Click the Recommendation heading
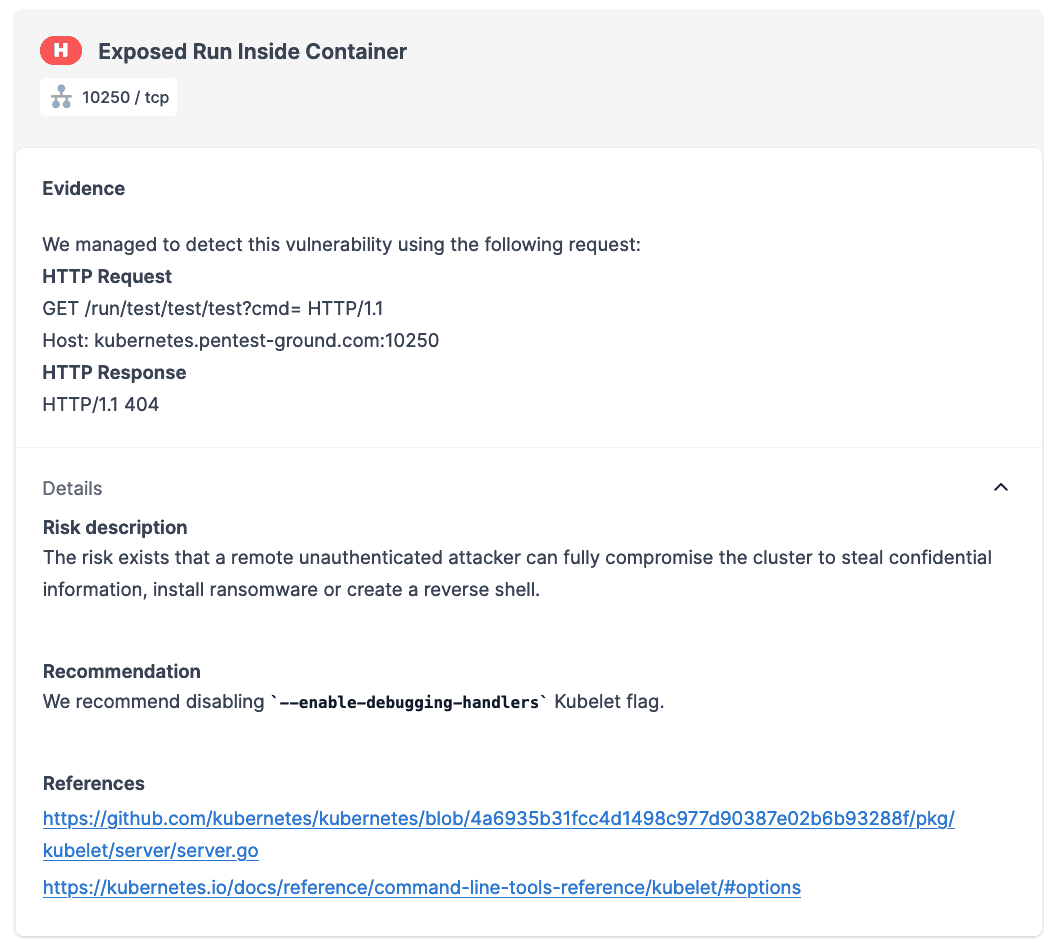The image size is (1062, 949). (x=121, y=671)
